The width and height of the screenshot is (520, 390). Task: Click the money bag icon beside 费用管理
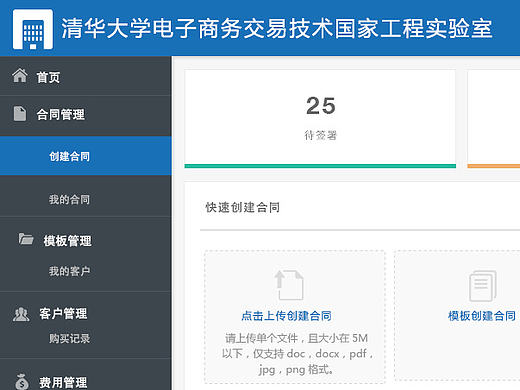[x=22, y=382]
